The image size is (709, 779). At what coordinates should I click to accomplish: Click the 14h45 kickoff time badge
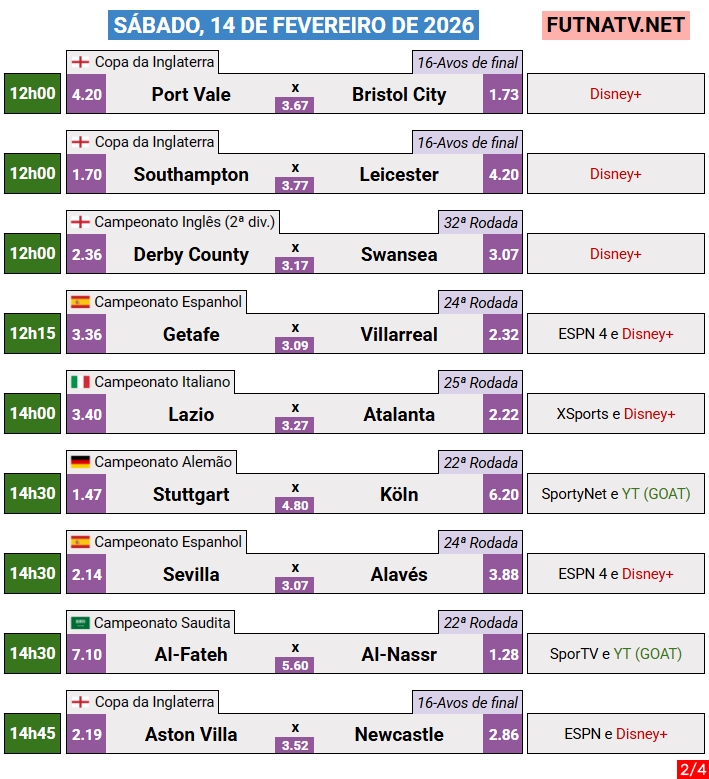click(32, 733)
